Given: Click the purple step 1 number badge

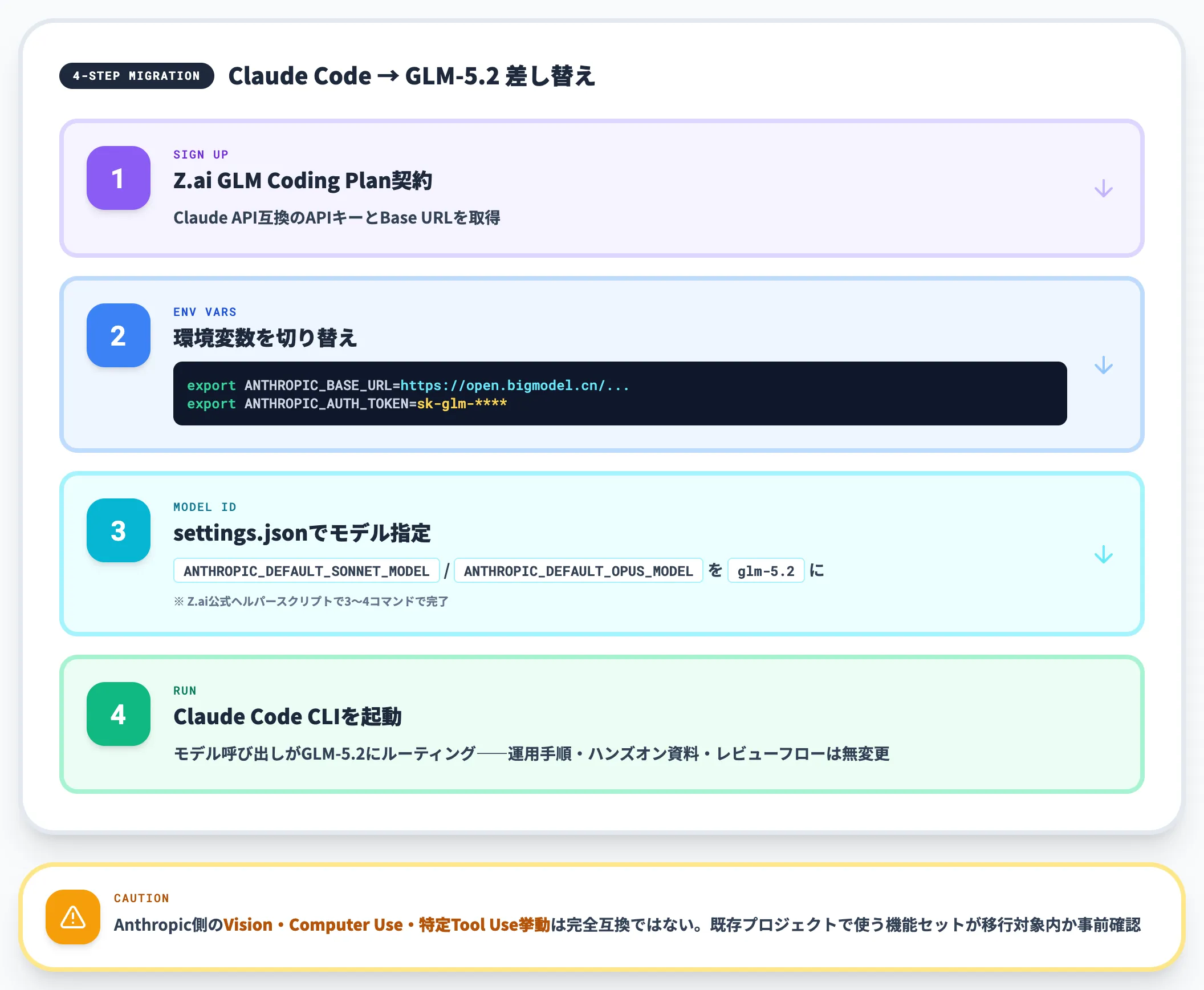Looking at the screenshot, I should pyautogui.click(x=119, y=178).
